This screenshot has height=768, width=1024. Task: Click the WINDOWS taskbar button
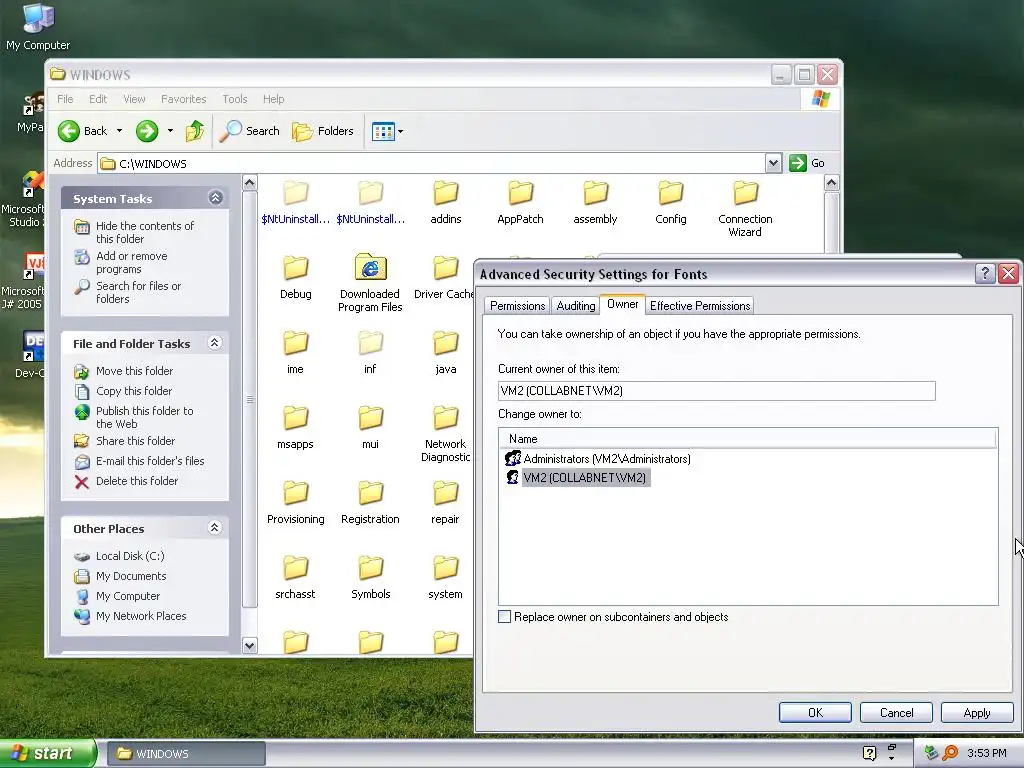[x=186, y=754]
